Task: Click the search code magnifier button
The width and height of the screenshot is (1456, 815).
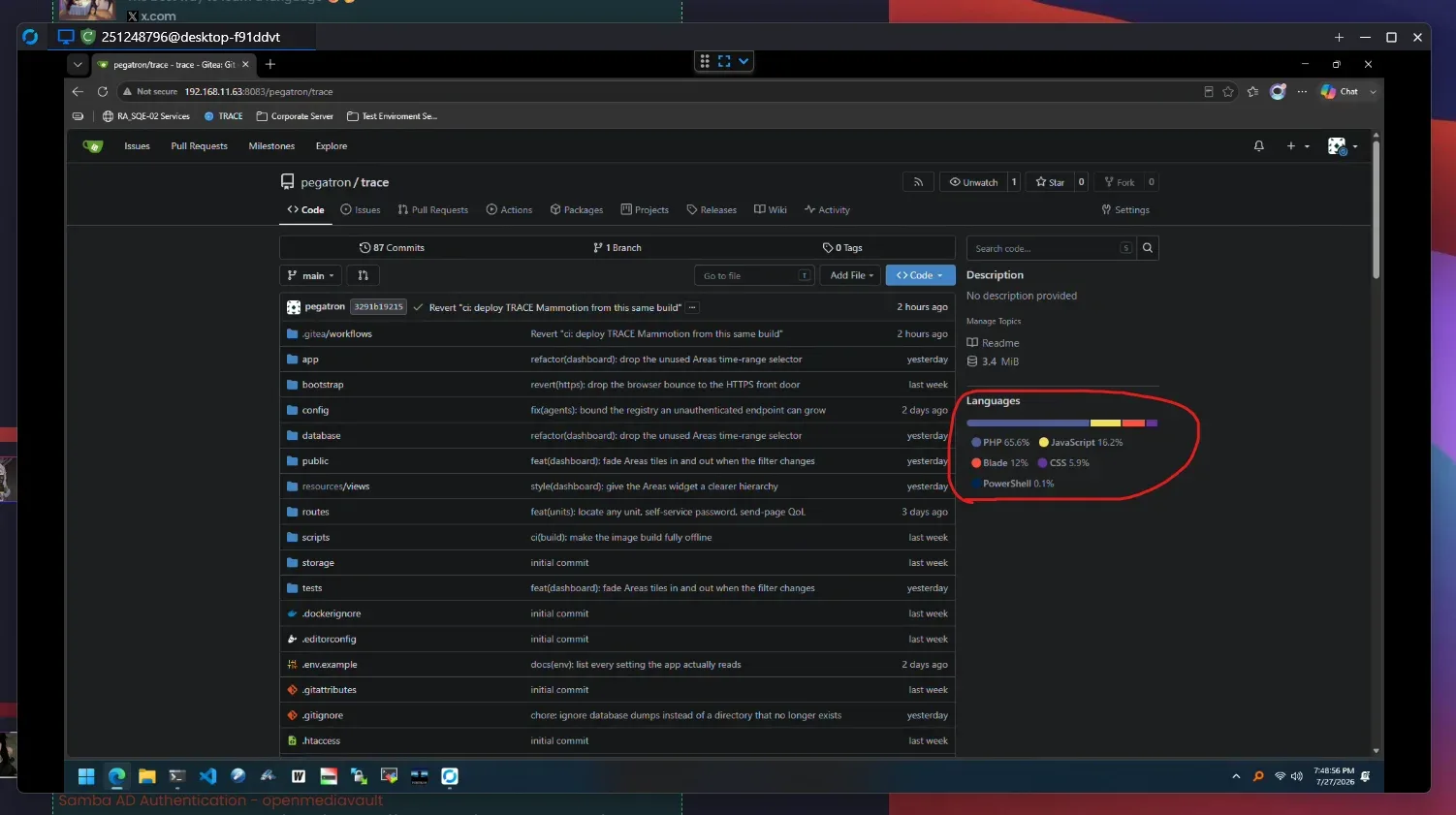Action: (1147, 248)
